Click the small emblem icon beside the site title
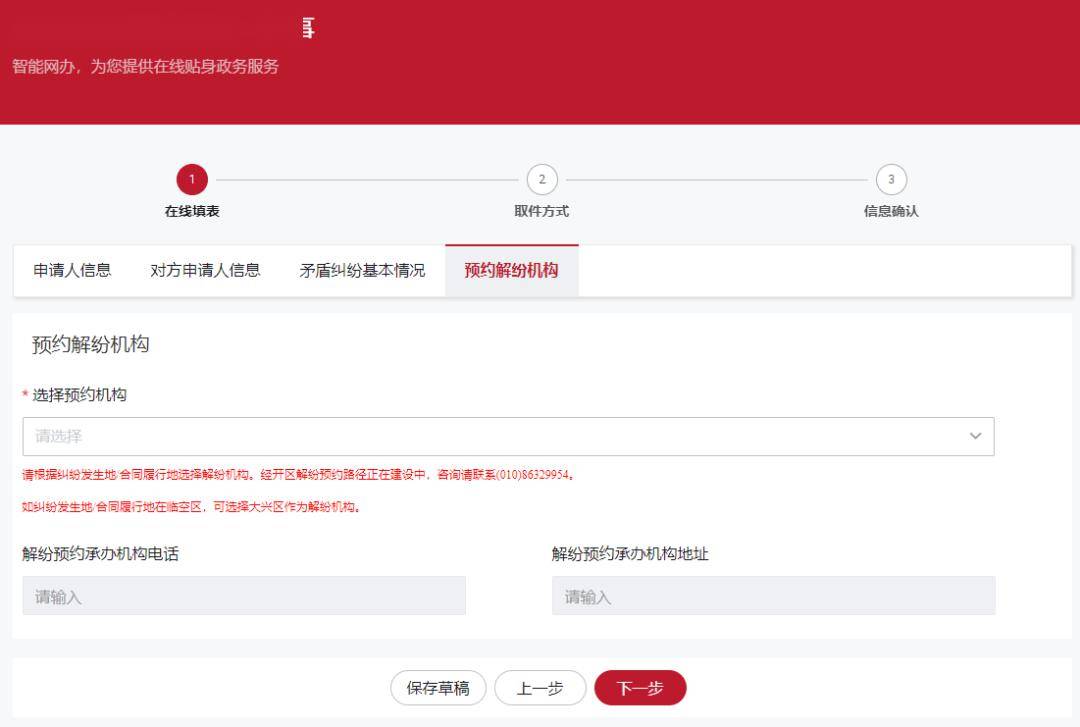 pyautogui.click(x=307, y=27)
